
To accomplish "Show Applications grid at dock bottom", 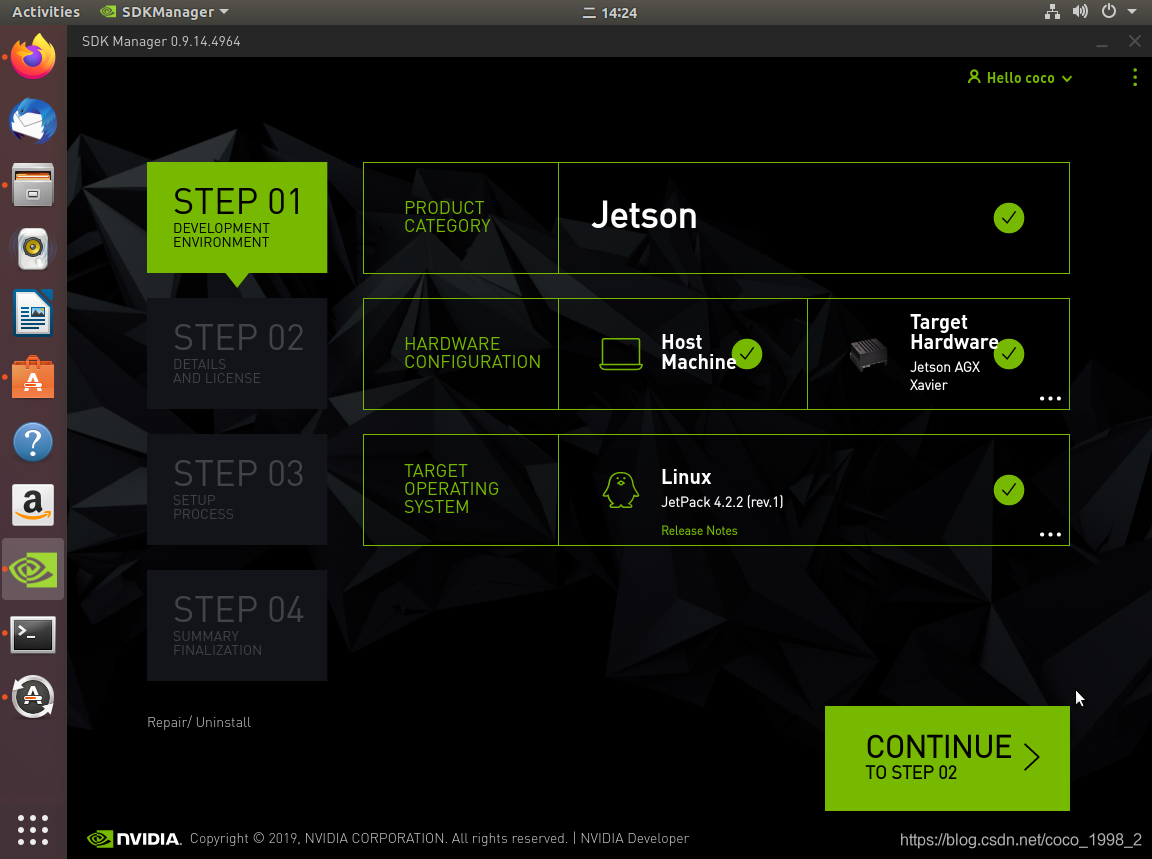I will 33,830.
